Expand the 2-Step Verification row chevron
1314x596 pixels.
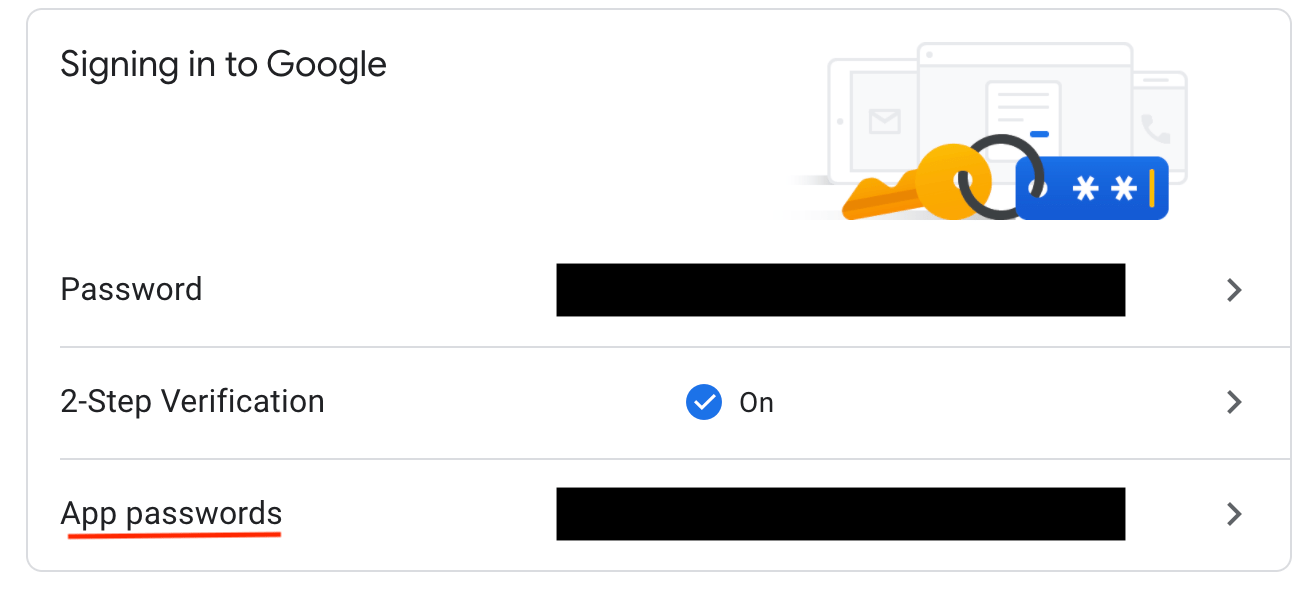click(x=1235, y=402)
